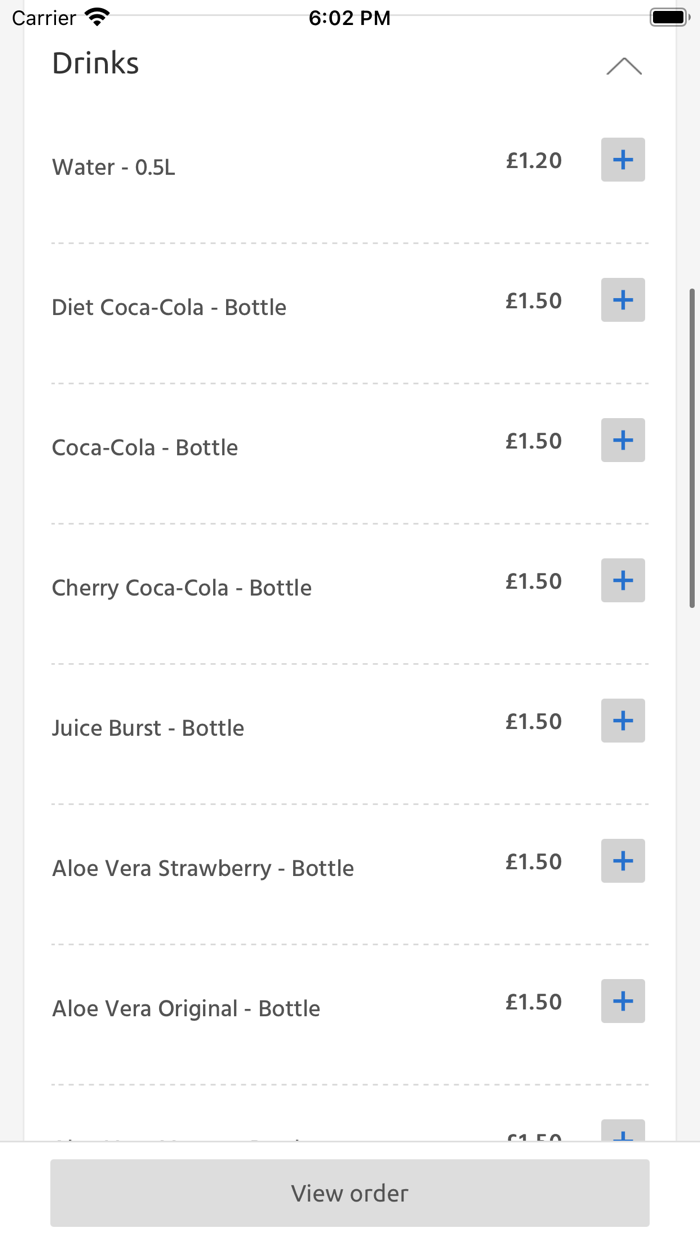Image resolution: width=700 pixels, height=1244 pixels.
Task: Click the Drinks section heading
Action: click(x=95, y=63)
